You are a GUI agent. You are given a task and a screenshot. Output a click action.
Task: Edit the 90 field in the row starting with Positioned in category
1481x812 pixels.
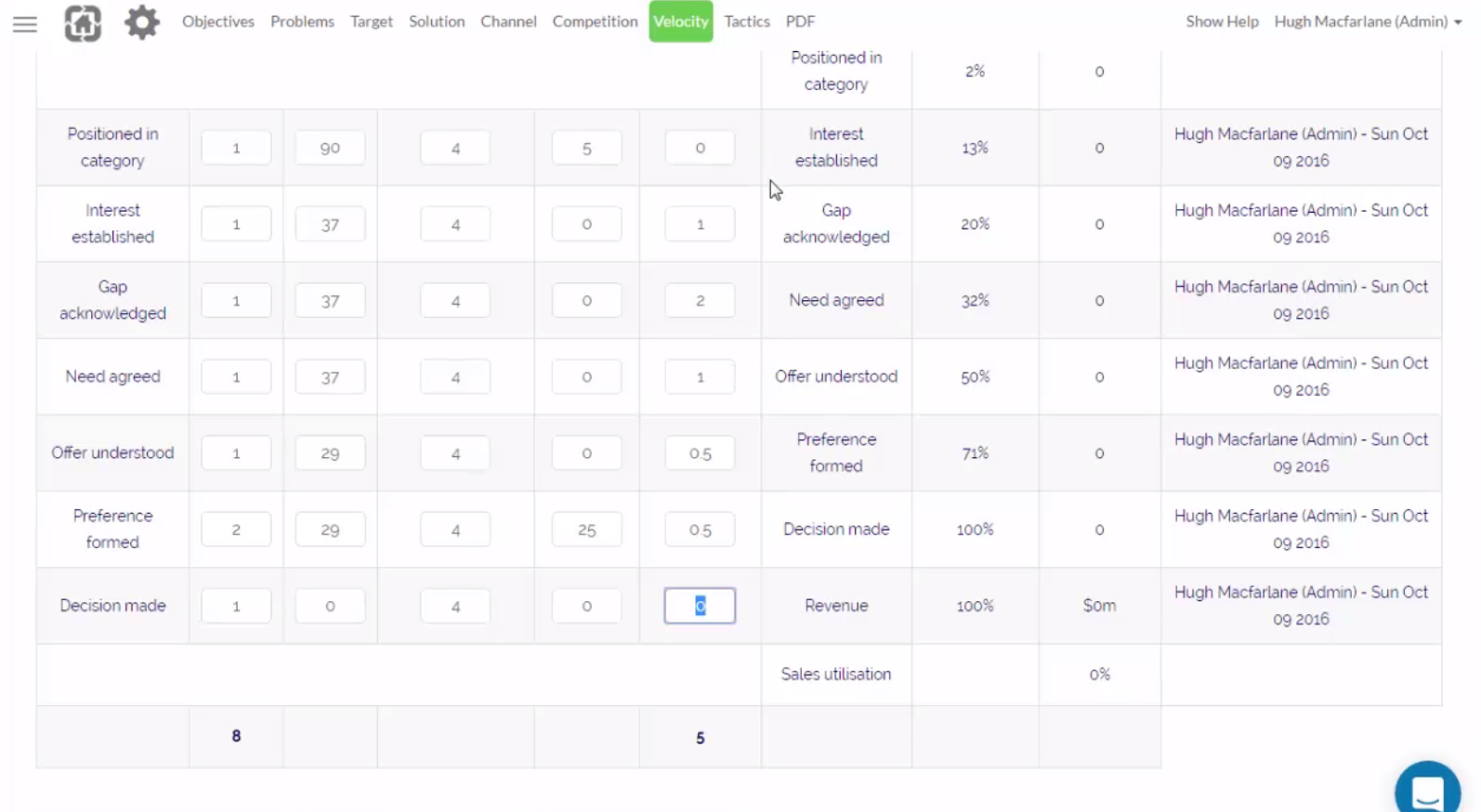(330, 148)
